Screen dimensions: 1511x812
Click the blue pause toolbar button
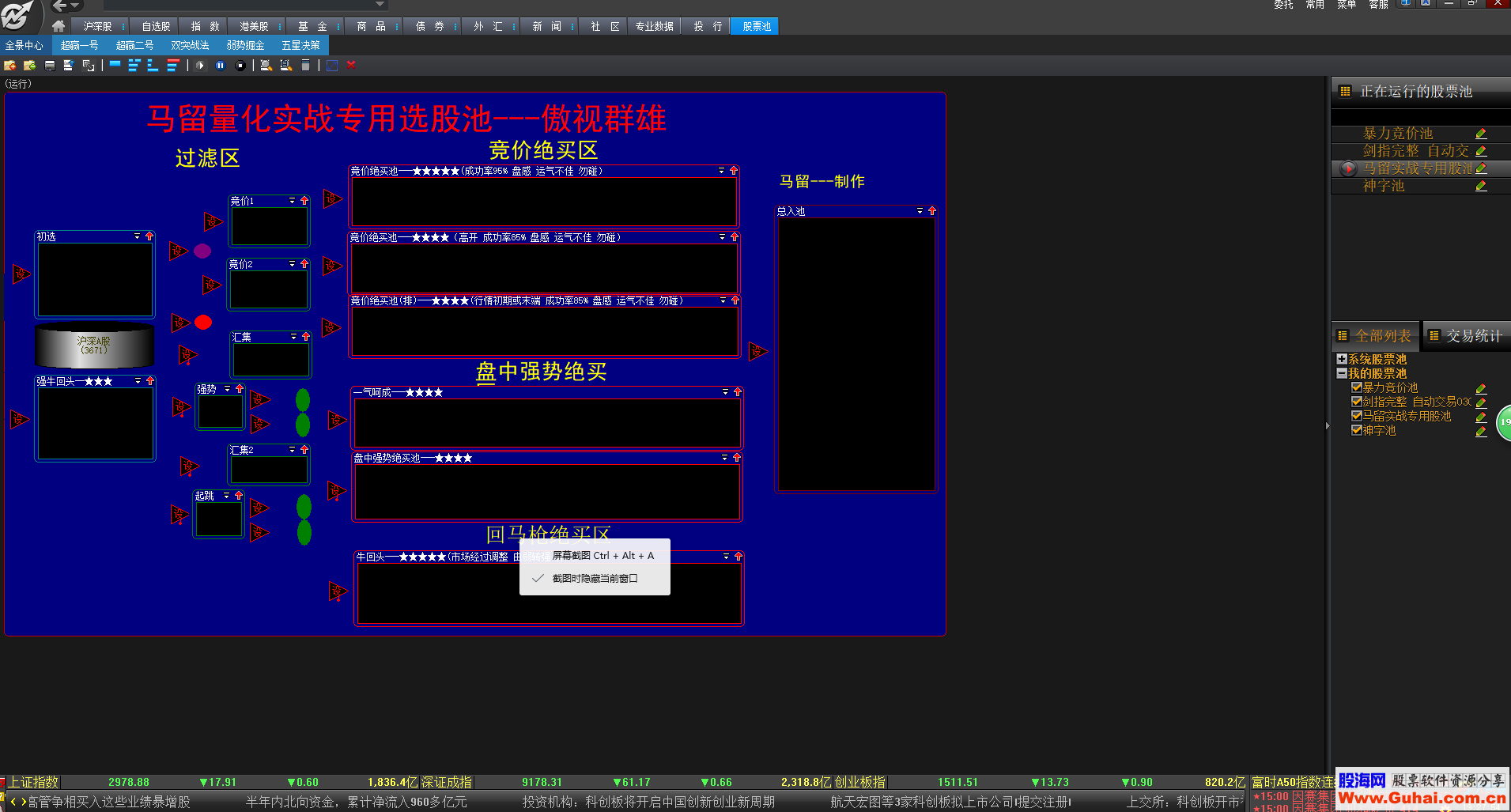[x=220, y=66]
